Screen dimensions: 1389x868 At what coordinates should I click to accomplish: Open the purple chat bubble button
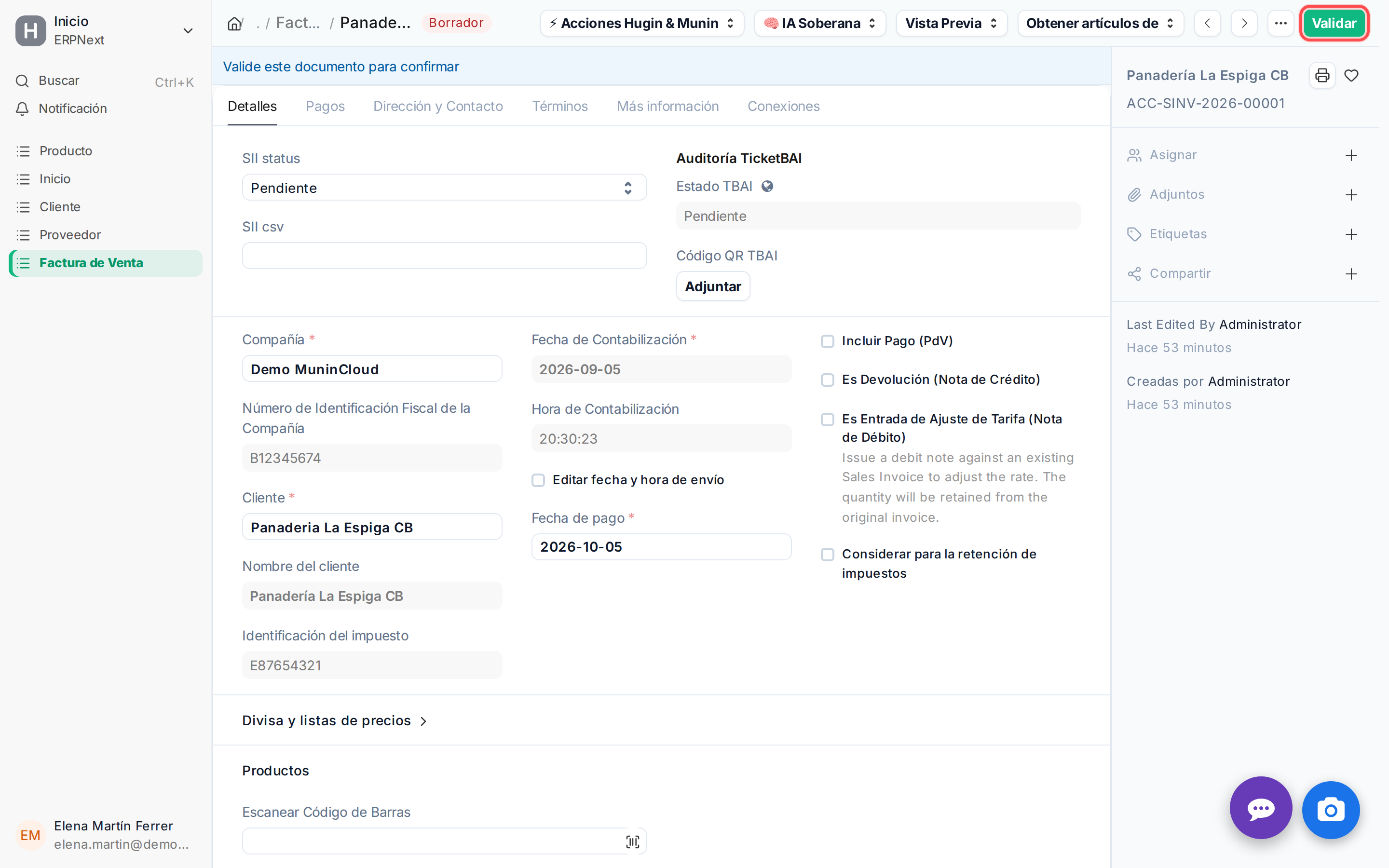tap(1260, 808)
